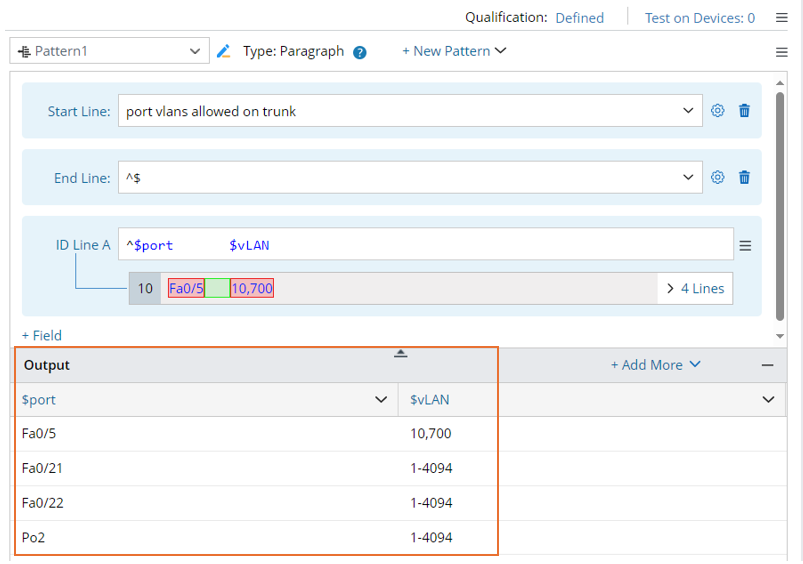Click the help icon next to Type: Paragraph
The width and height of the screenshot is (803, 564).
(360, 52)
